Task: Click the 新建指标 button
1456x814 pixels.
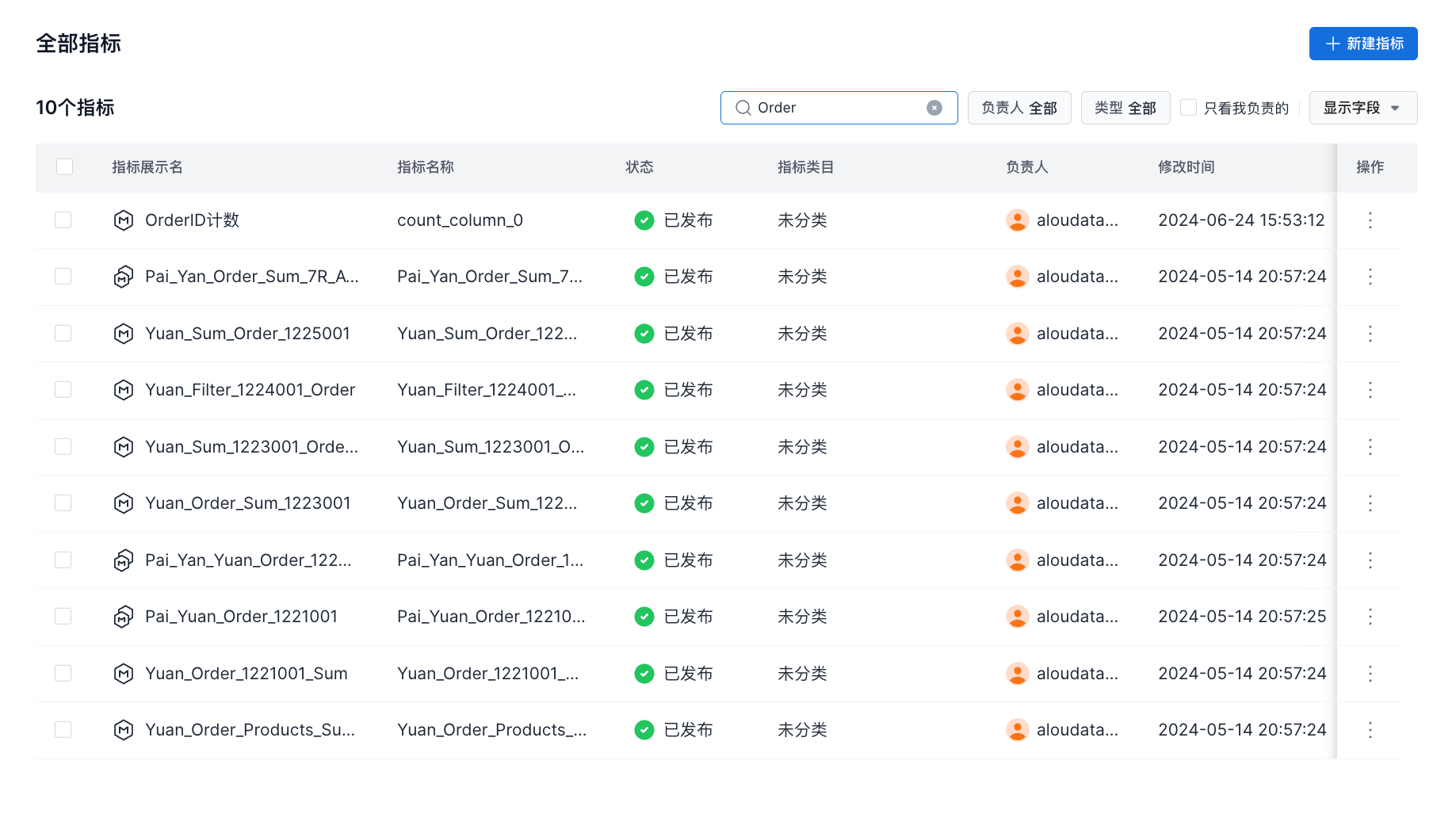Action: (1362, 44)
